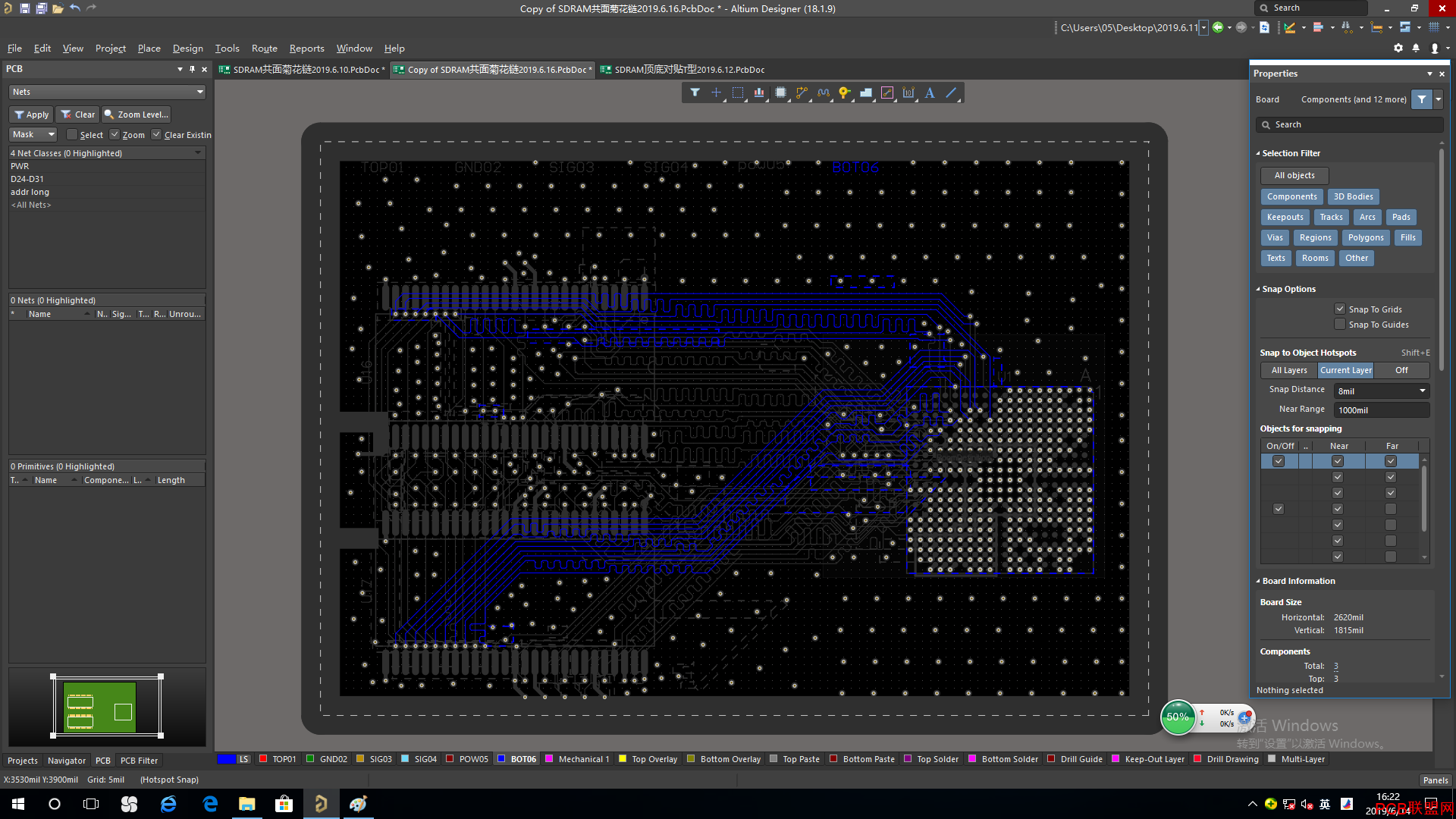Screen dimensions: 1456x819
Task: Open the Align objects bar-chart tool
Action: click(x=758, y=93)
